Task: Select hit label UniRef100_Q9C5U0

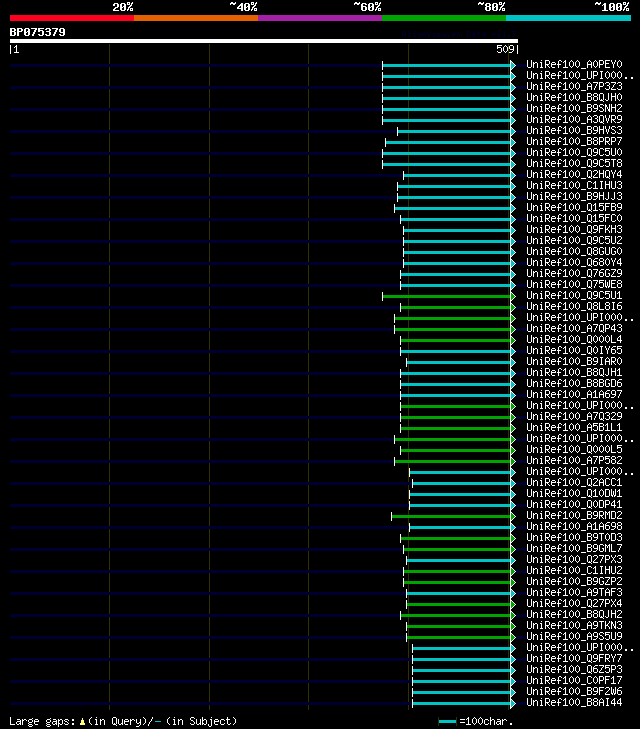Action: pyautogui.click(x=574, y=152)
